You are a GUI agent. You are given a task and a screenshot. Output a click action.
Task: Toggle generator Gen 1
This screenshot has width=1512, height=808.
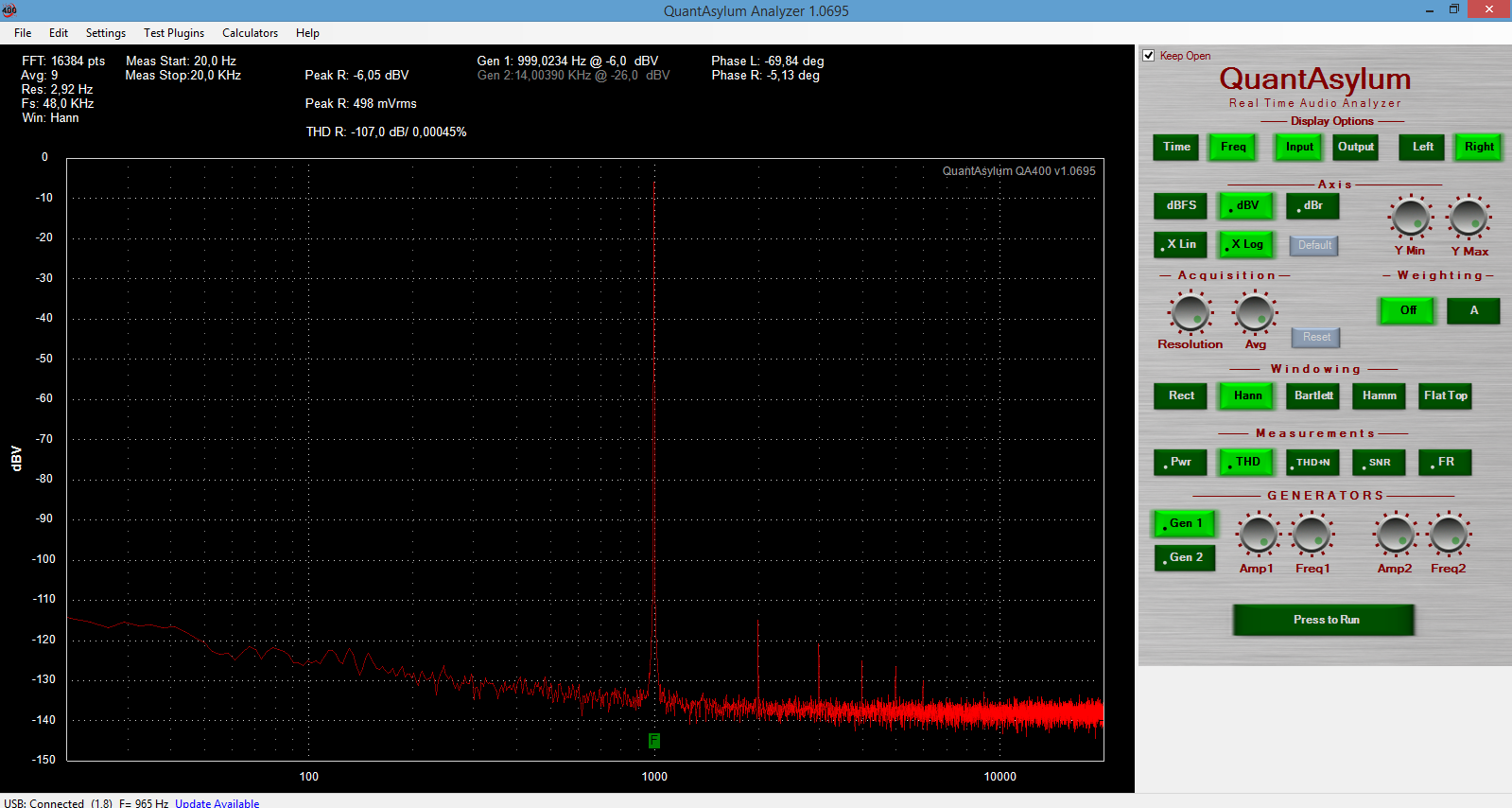(1185, 523)
